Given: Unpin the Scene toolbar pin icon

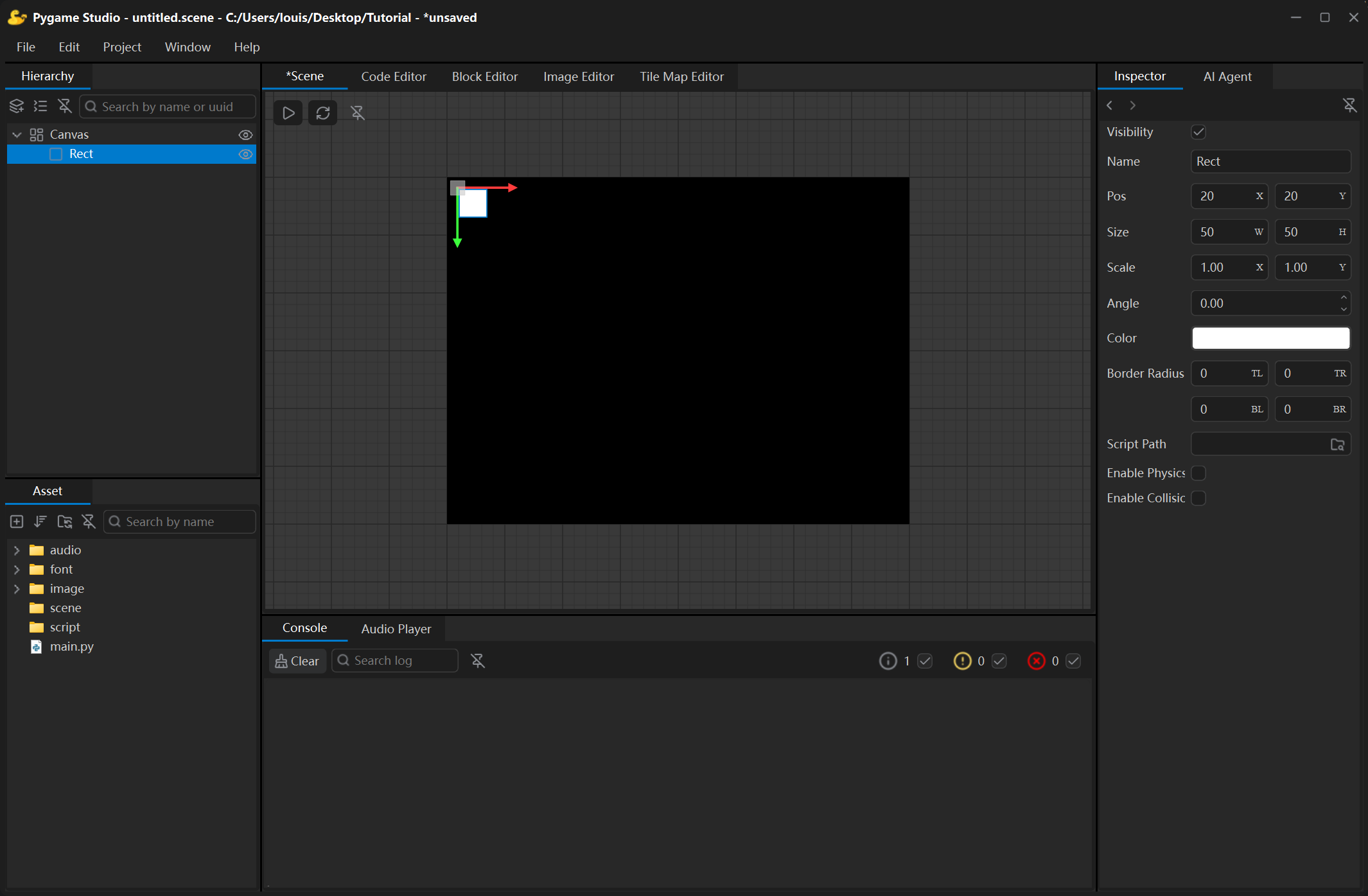Looking at the screenshot, I should 358,113.
